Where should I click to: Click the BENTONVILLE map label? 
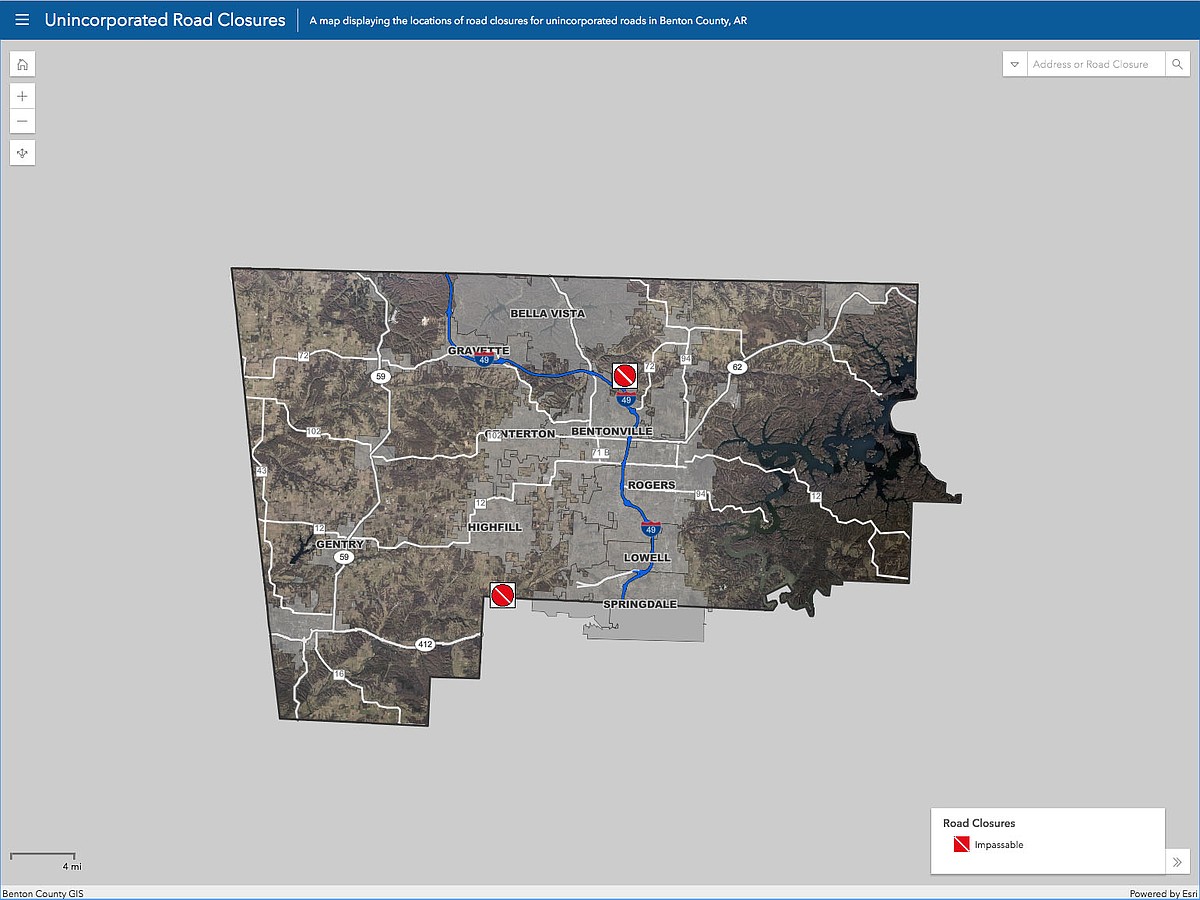point(612,431)
